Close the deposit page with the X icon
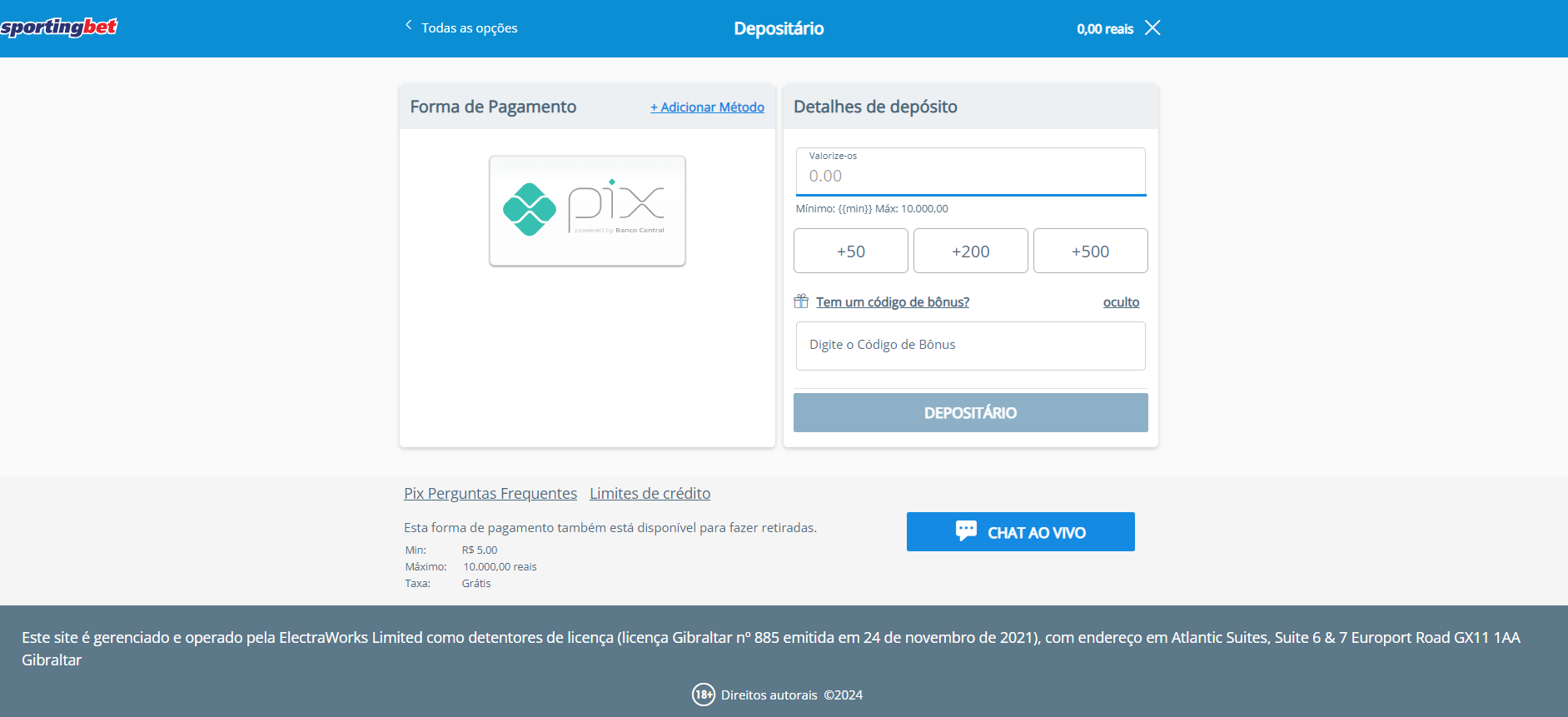The height and width of the screenshot is (717, 1568). [x=1152, y=27]
